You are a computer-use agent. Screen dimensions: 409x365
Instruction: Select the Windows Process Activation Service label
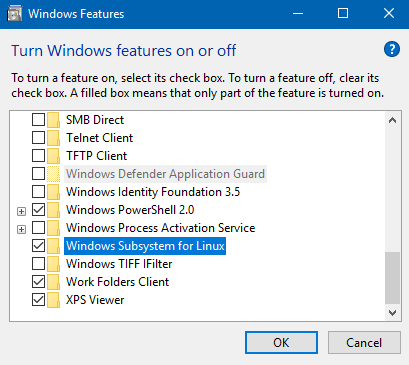[x=161, y=228]
